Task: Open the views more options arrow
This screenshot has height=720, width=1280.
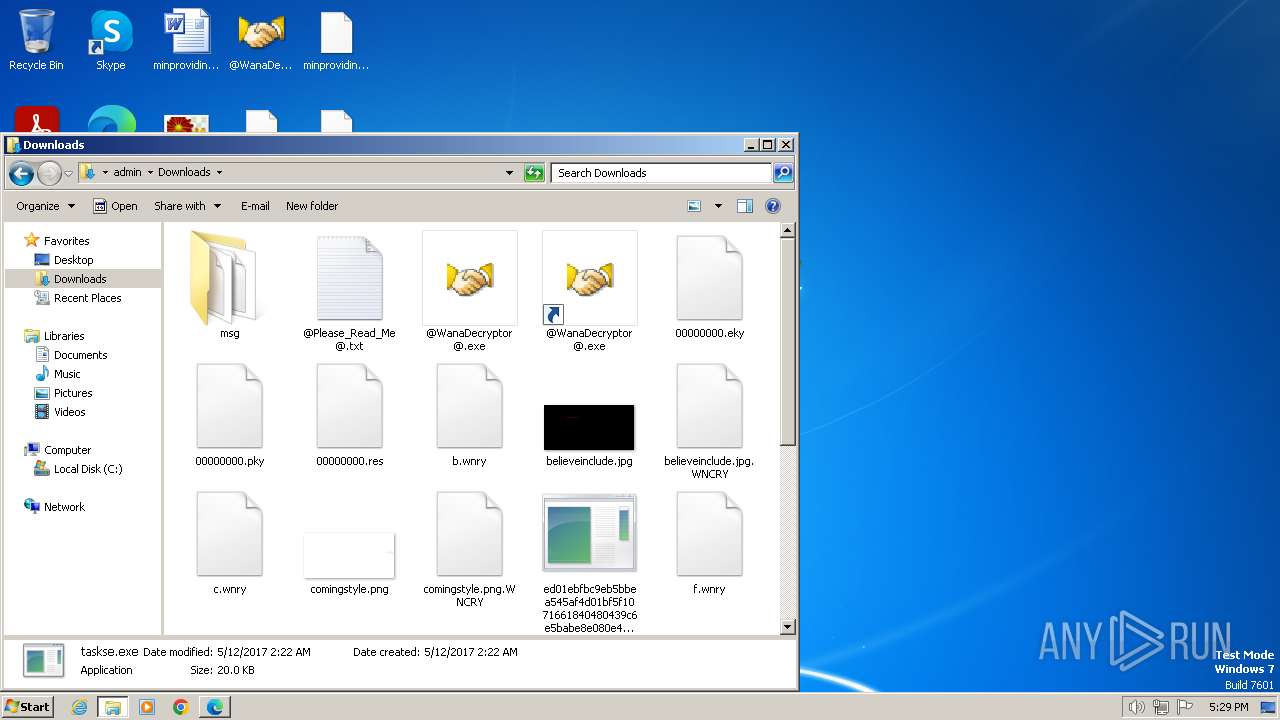Action: click(x=717, y=206)
